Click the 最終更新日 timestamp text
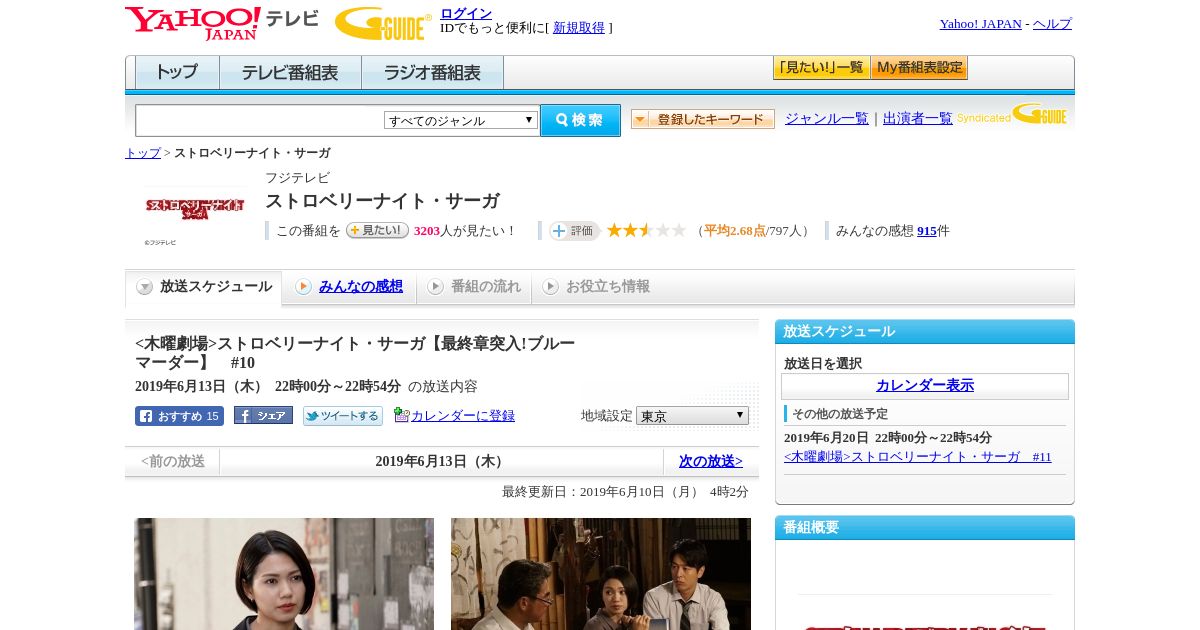This screenshot has width=1200, height=630. tap(625, 492)
